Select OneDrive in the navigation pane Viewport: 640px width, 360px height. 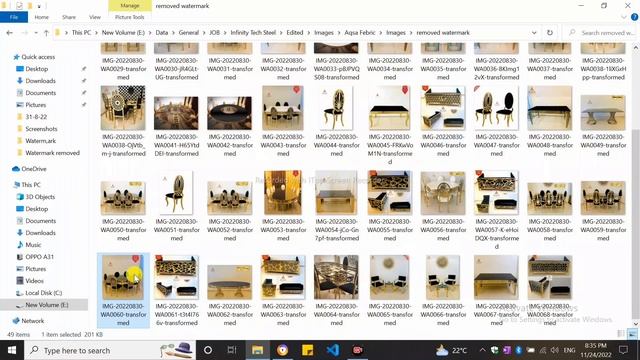33,169
